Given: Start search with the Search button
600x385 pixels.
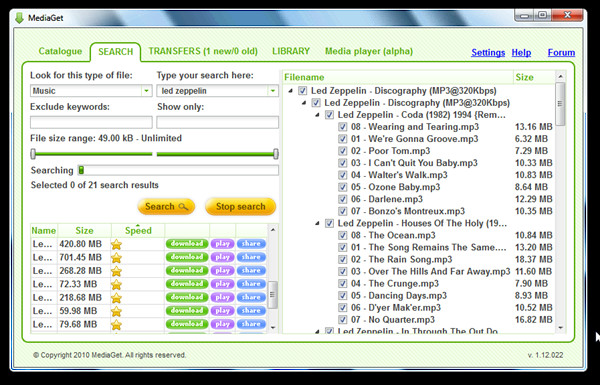Looking at the screenshot, I should [x=166, y=207].
